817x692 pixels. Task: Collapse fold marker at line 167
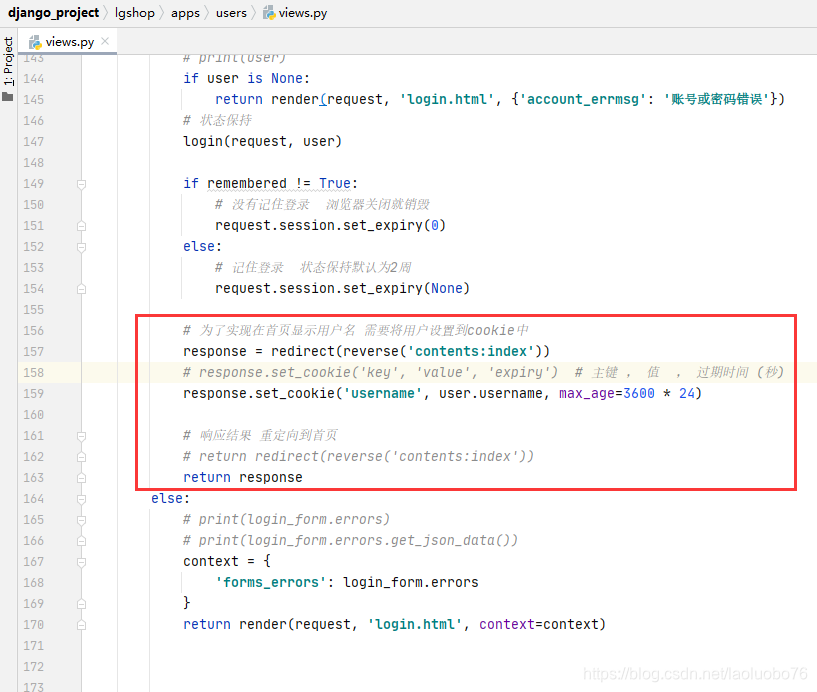coord(81,562)
